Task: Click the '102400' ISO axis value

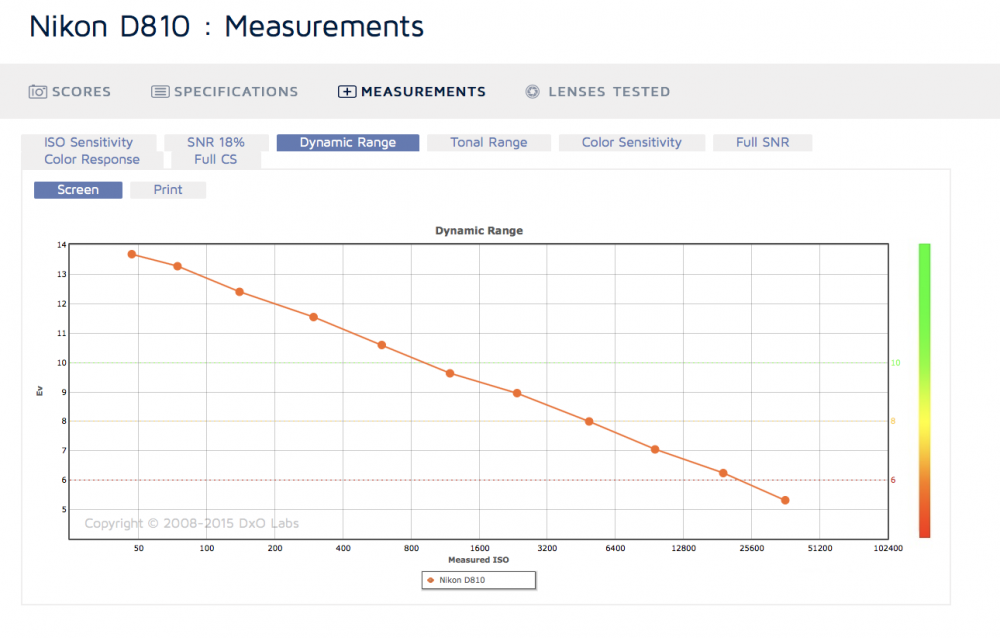Action: [888, 548]
